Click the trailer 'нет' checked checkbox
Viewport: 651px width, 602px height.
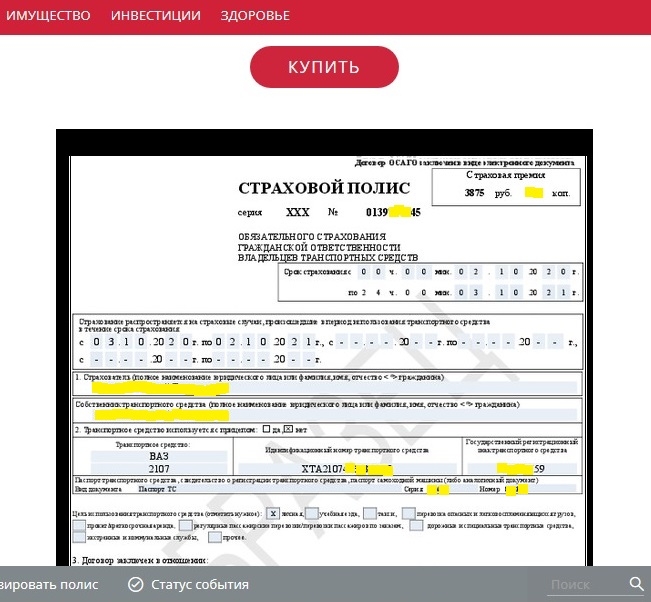289,429
